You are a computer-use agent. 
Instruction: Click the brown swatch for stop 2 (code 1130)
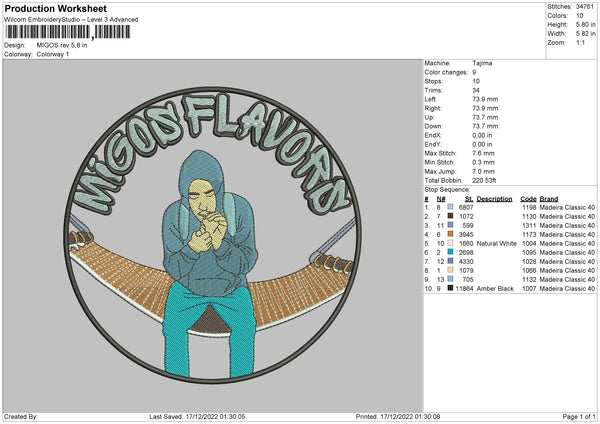coord(450,216)
